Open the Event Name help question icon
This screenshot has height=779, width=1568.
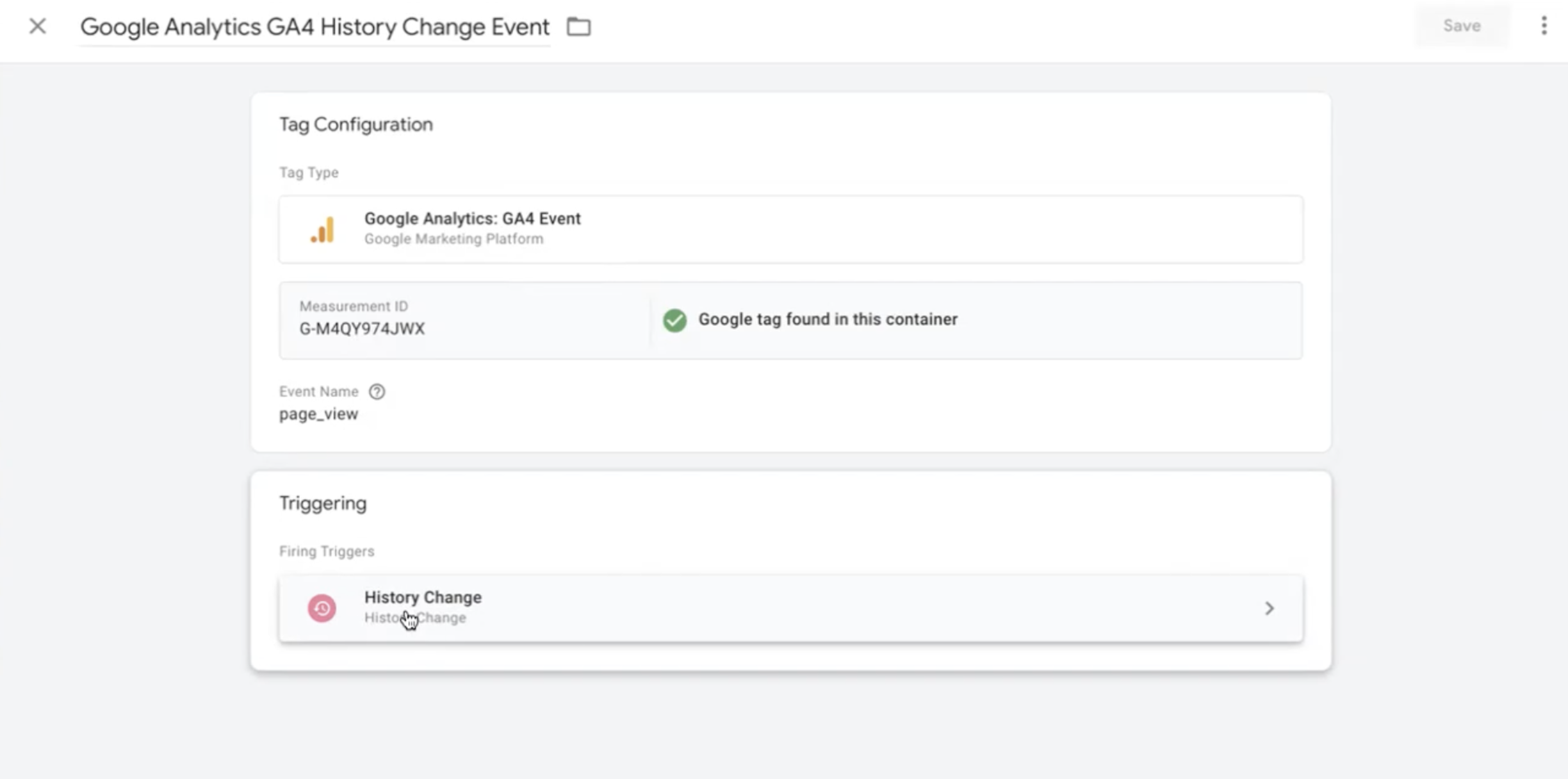pyautogui.click(x=377, y=391)
